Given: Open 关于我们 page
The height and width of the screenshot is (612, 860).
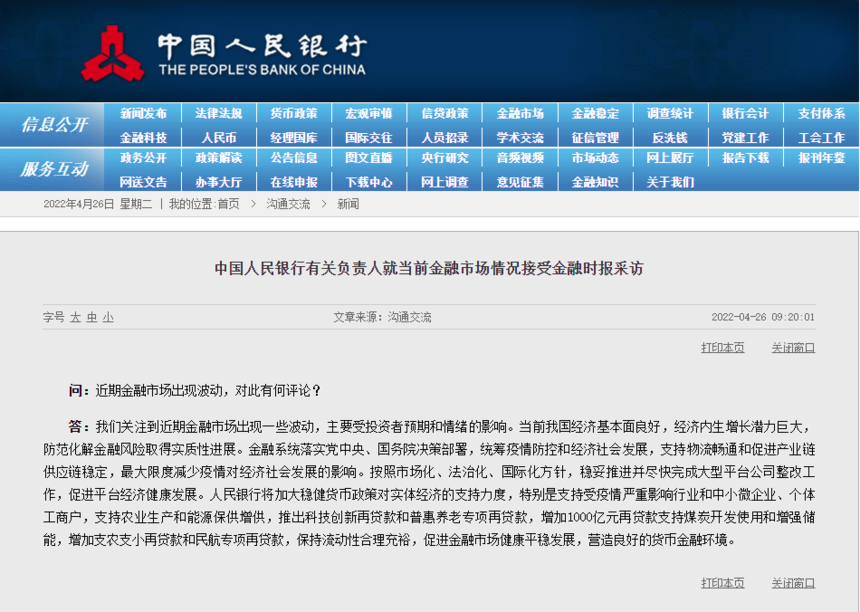Looking at the screenshot, I should tap(670, 182).
